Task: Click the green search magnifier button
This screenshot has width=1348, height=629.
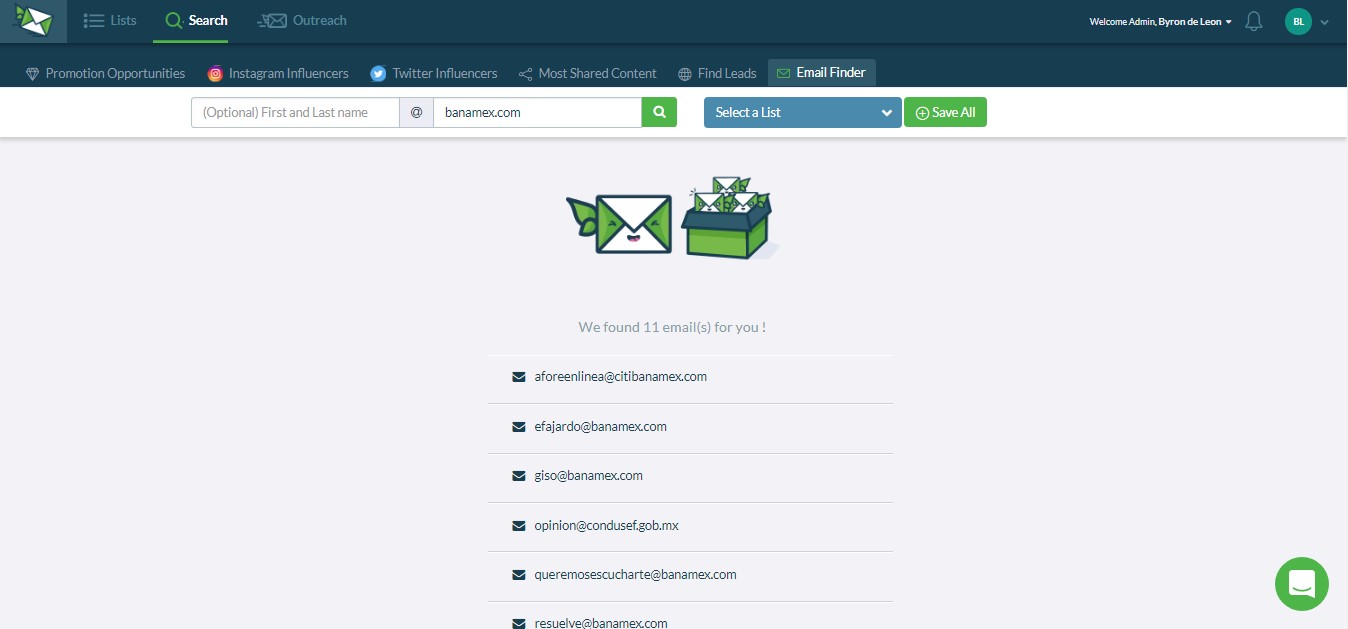Action: point(659,112)
